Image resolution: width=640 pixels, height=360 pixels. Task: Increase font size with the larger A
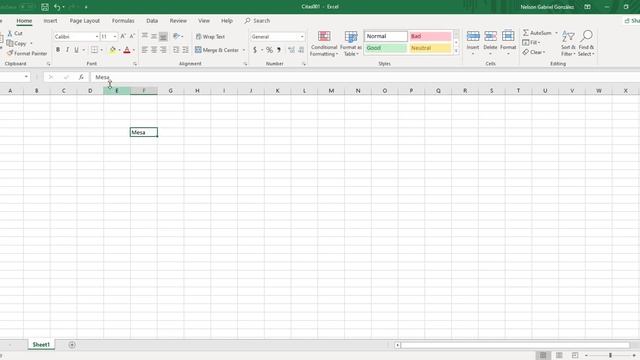[x=123, y=36]
